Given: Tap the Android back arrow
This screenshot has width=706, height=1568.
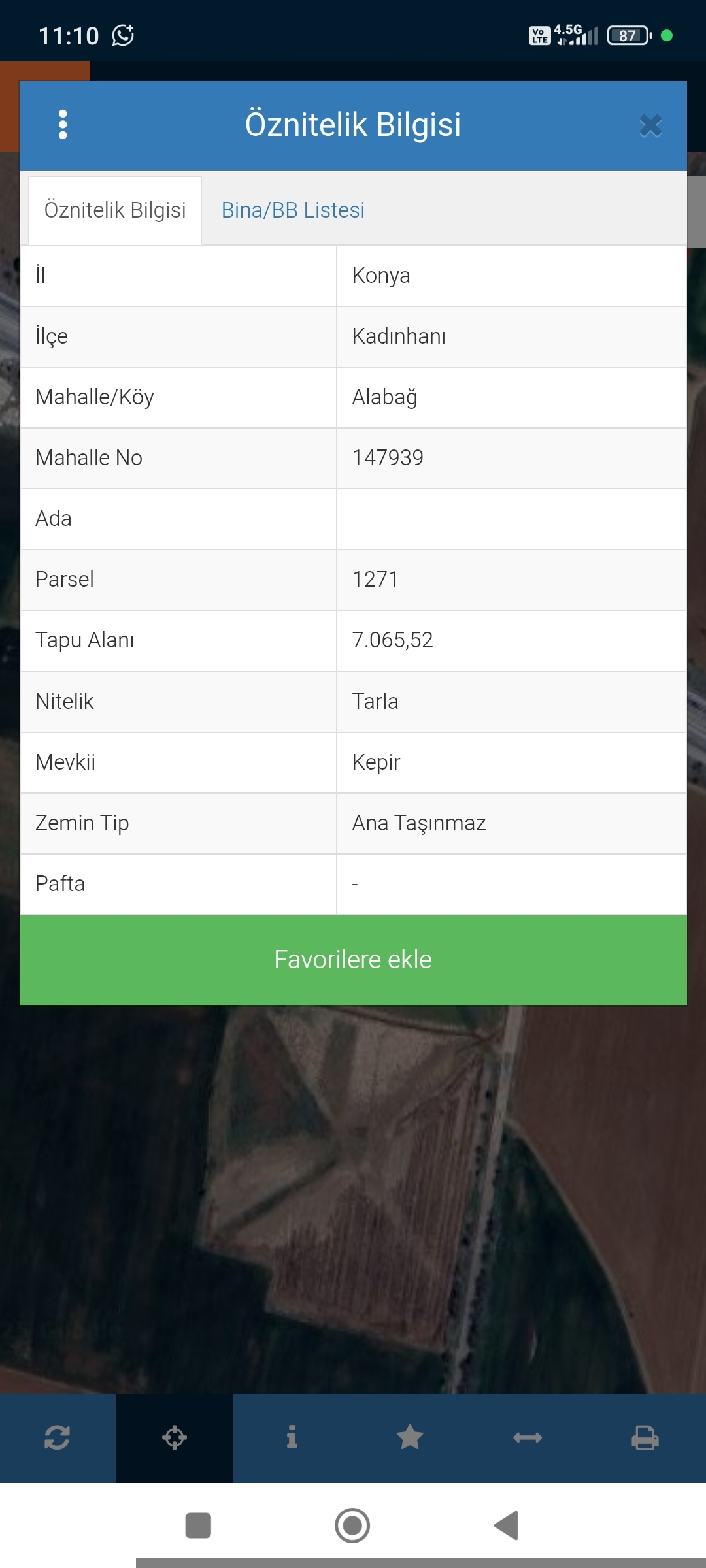Looking at the screenshot, I should pyautogui.click(x=507, y=1526).
